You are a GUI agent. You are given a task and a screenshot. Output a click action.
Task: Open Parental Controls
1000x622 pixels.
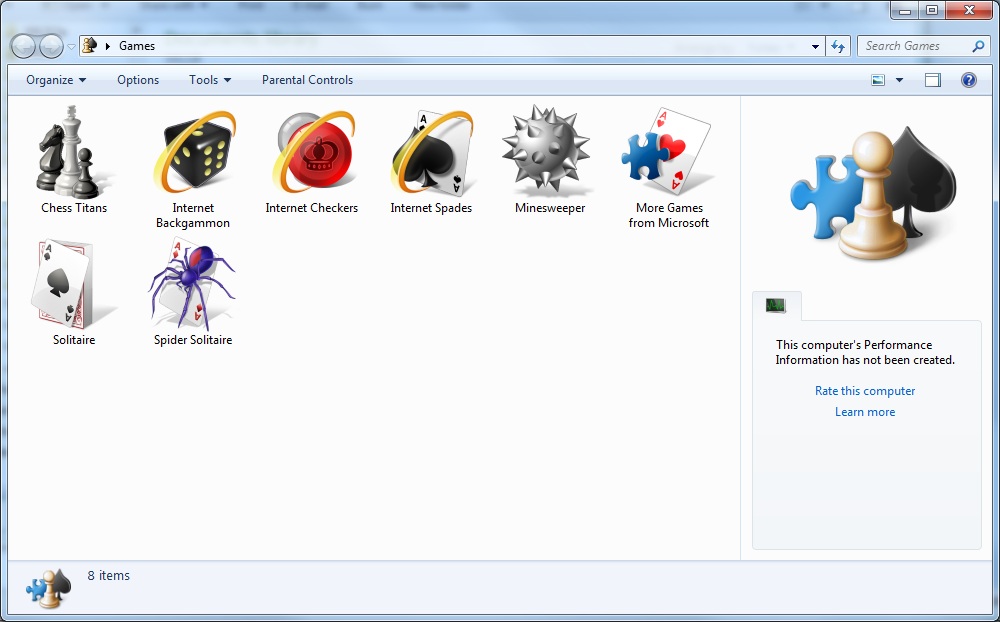click(307, 80)
